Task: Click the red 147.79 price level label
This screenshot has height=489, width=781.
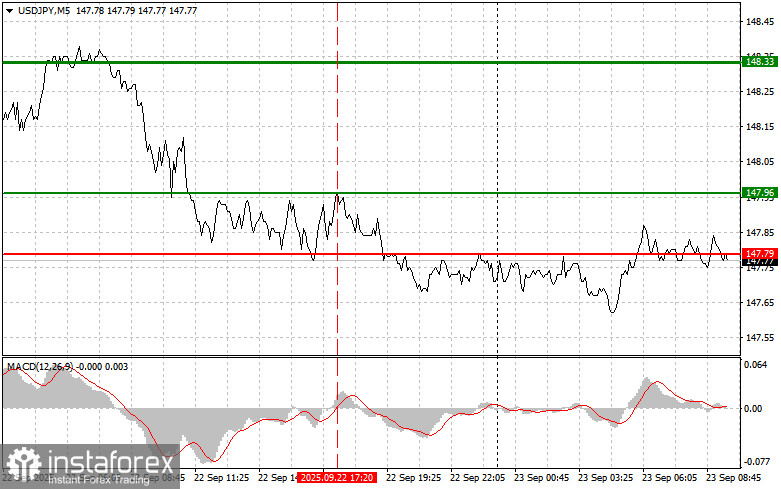Action: point(760,254)
